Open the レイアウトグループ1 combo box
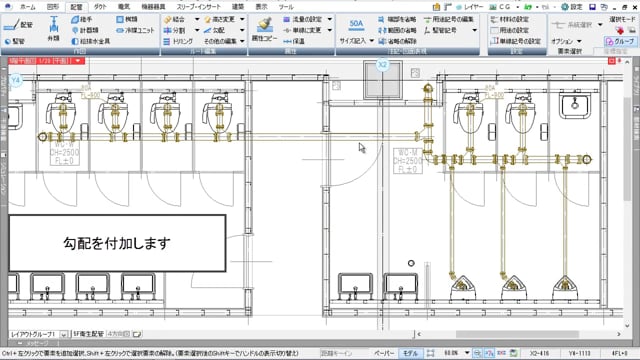The width and height of the screenshot is (640, 360). [38, 334]
